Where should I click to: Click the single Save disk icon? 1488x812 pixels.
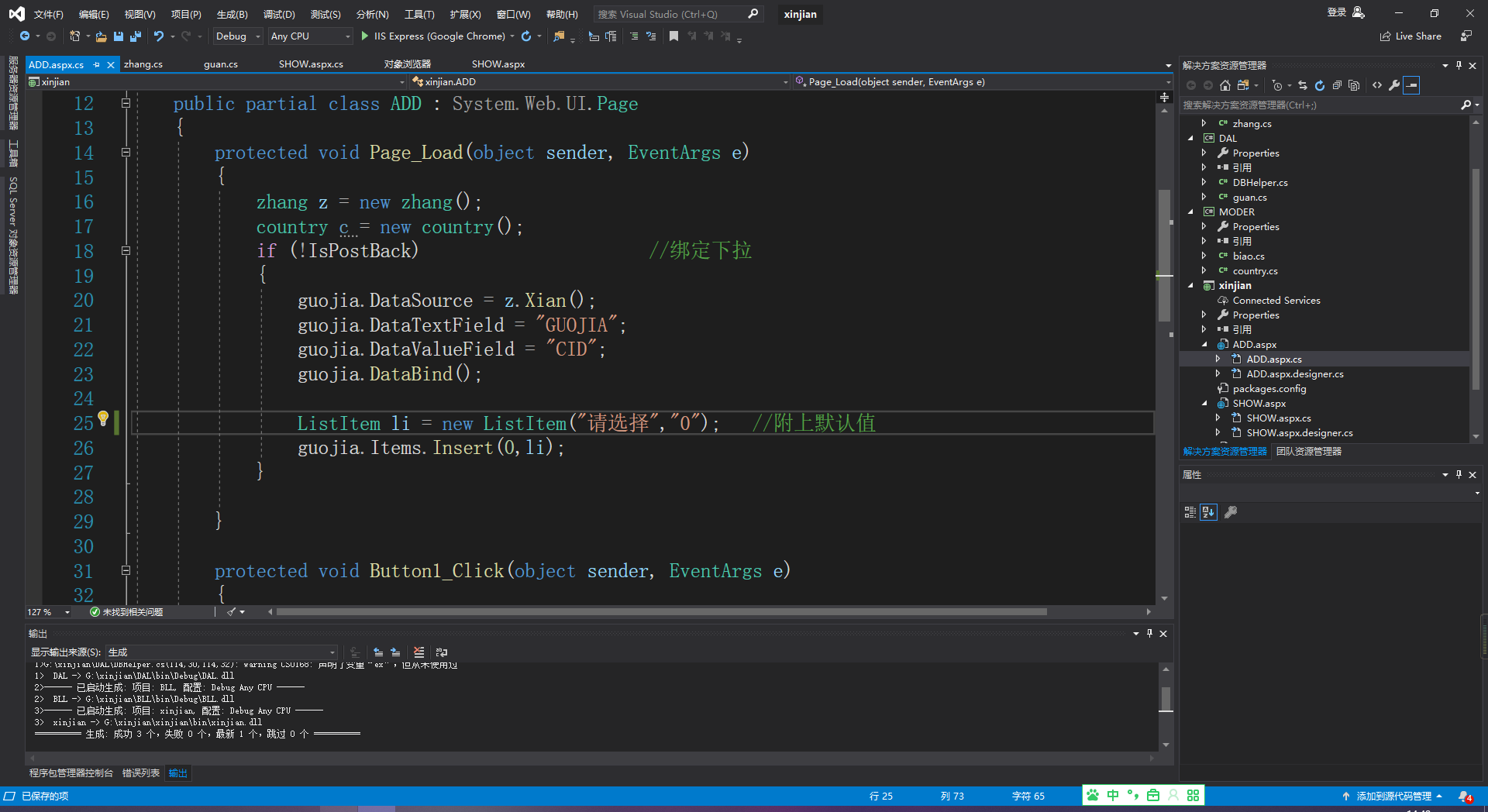click(119, 36)
